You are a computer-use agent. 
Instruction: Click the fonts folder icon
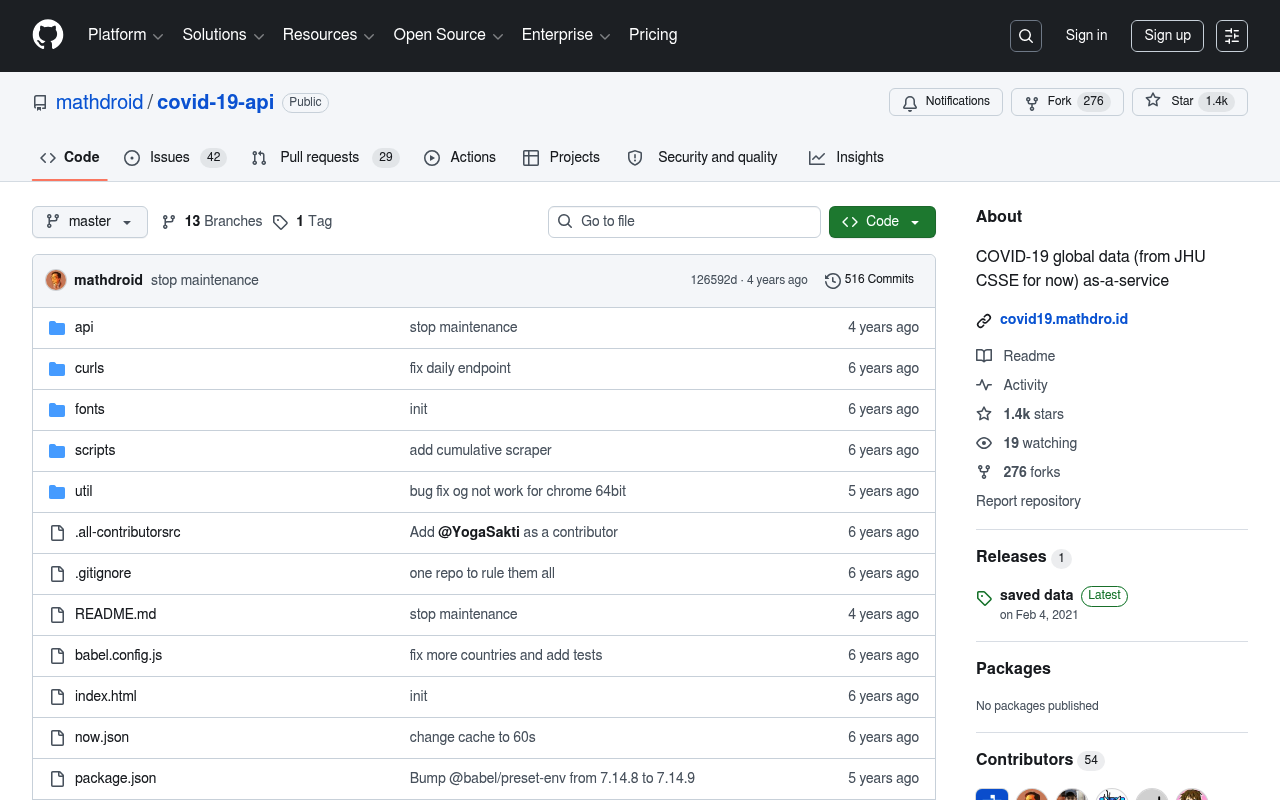(x=57, y=410)
